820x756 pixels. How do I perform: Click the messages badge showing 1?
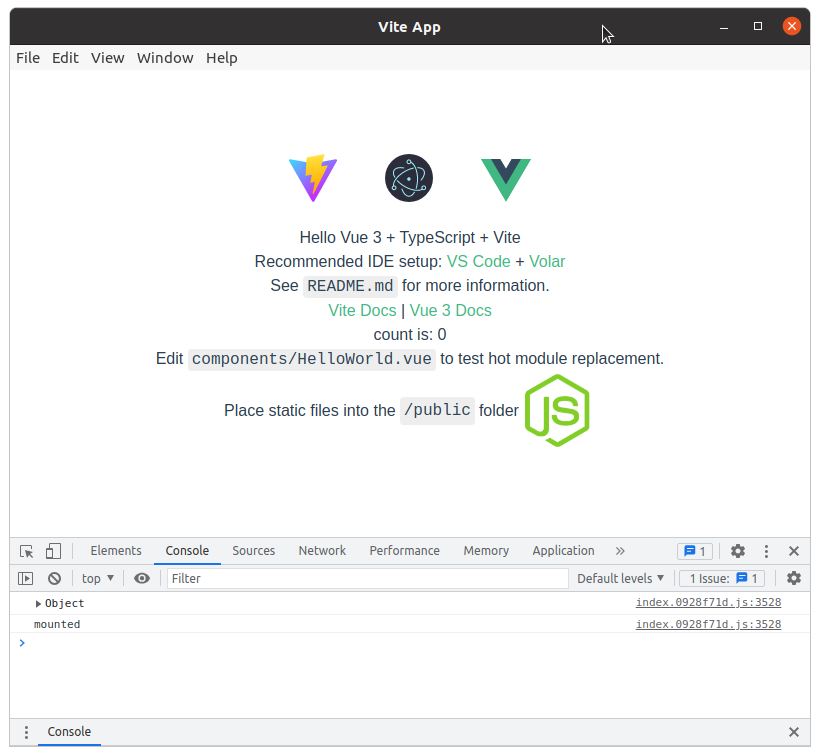coord(695,551)
